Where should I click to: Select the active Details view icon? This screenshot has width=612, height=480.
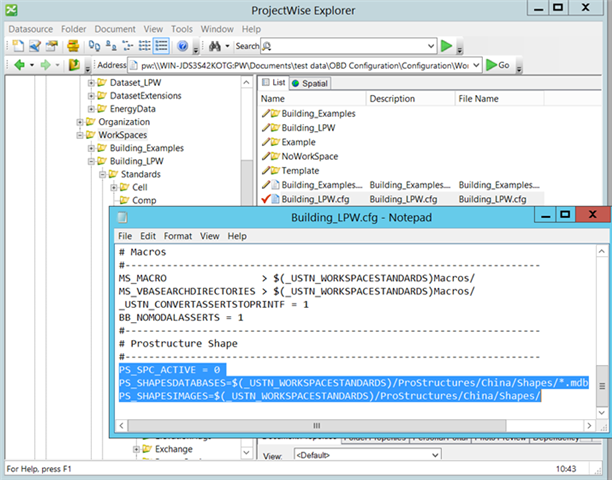pyautogui.click(x=161, y=46)
